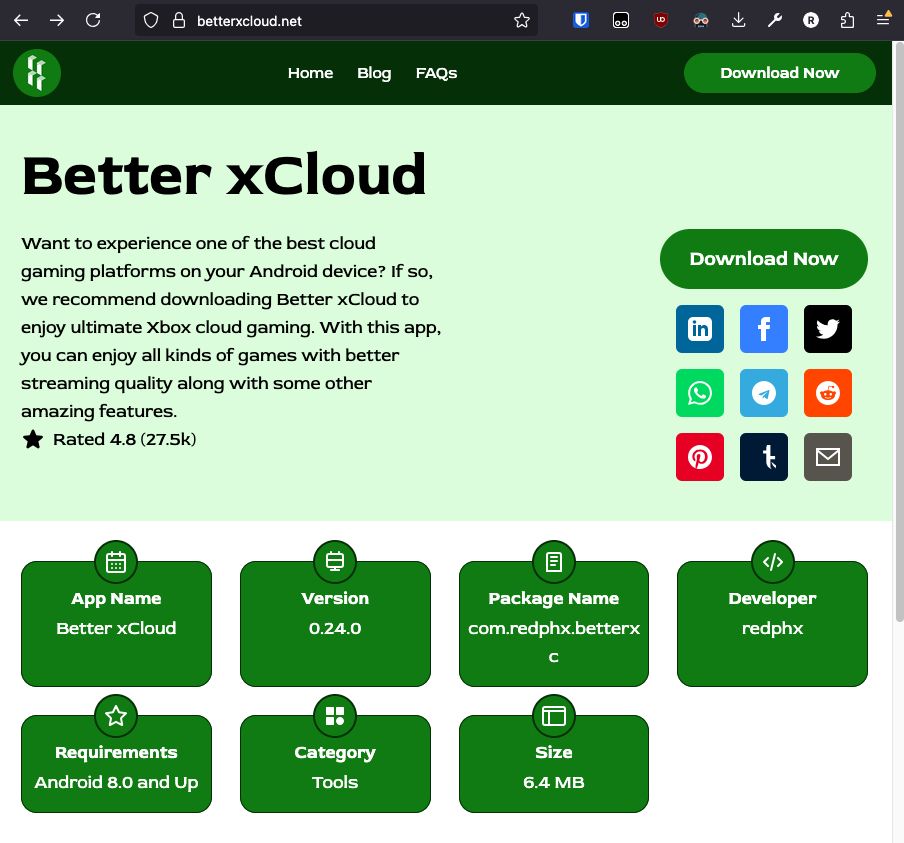Click the window icon above Size
The width and height of the screenshot is (904, 843).
pos(553,716)
